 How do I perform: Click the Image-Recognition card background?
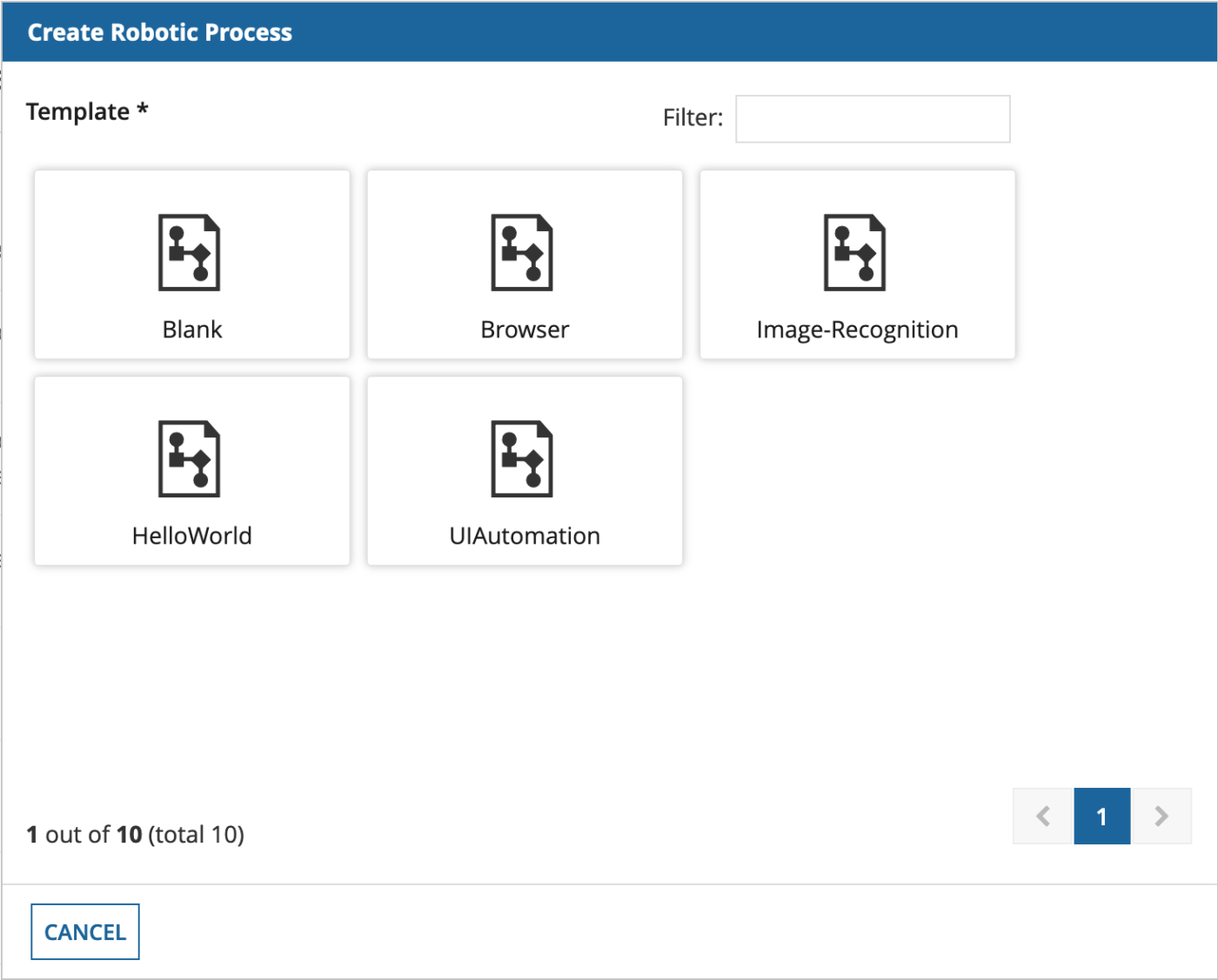pyautogui.click(x=753, y=209)
